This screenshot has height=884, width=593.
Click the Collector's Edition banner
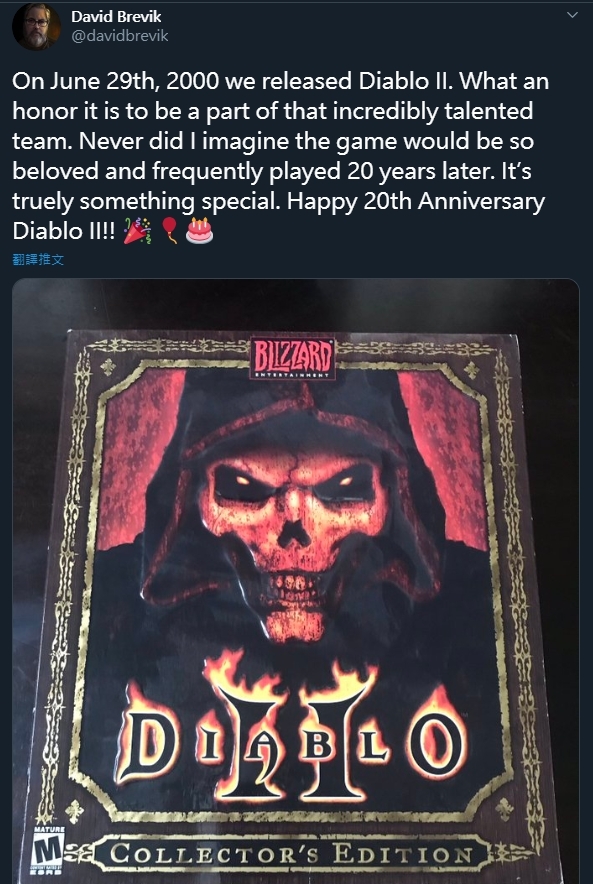click(291, 853)
